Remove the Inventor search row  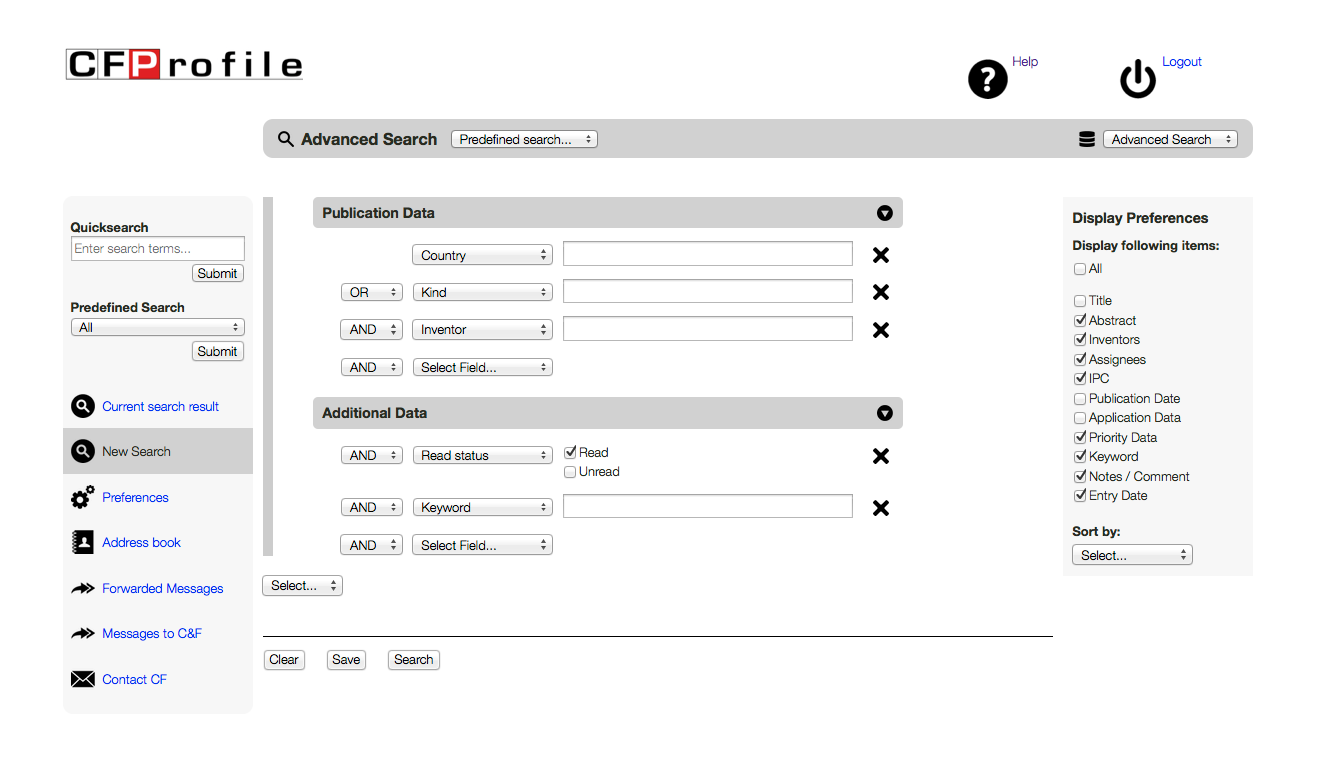pyautogui.click(x=881, y=330)
